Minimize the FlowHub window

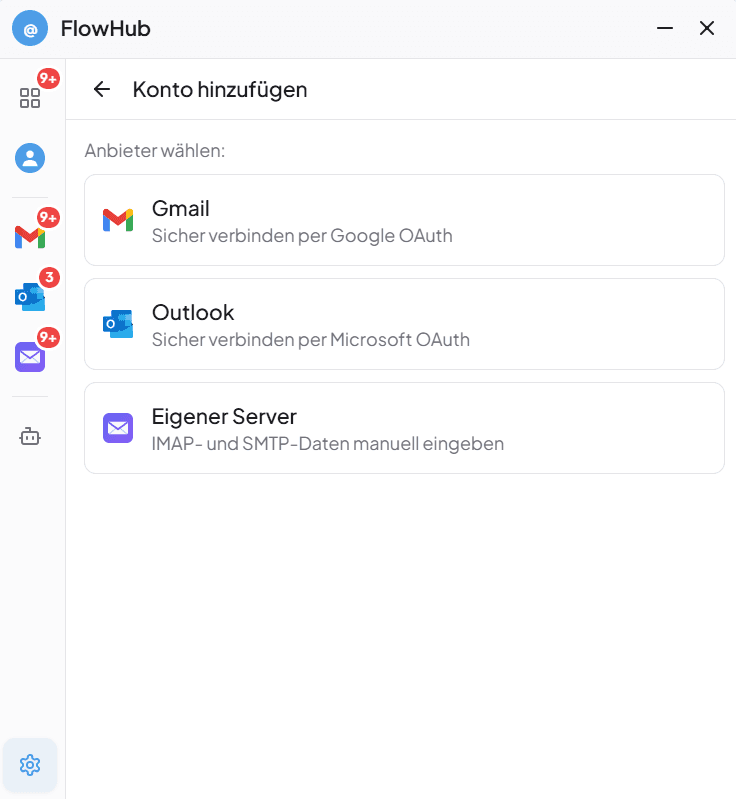tap(665, 29)
